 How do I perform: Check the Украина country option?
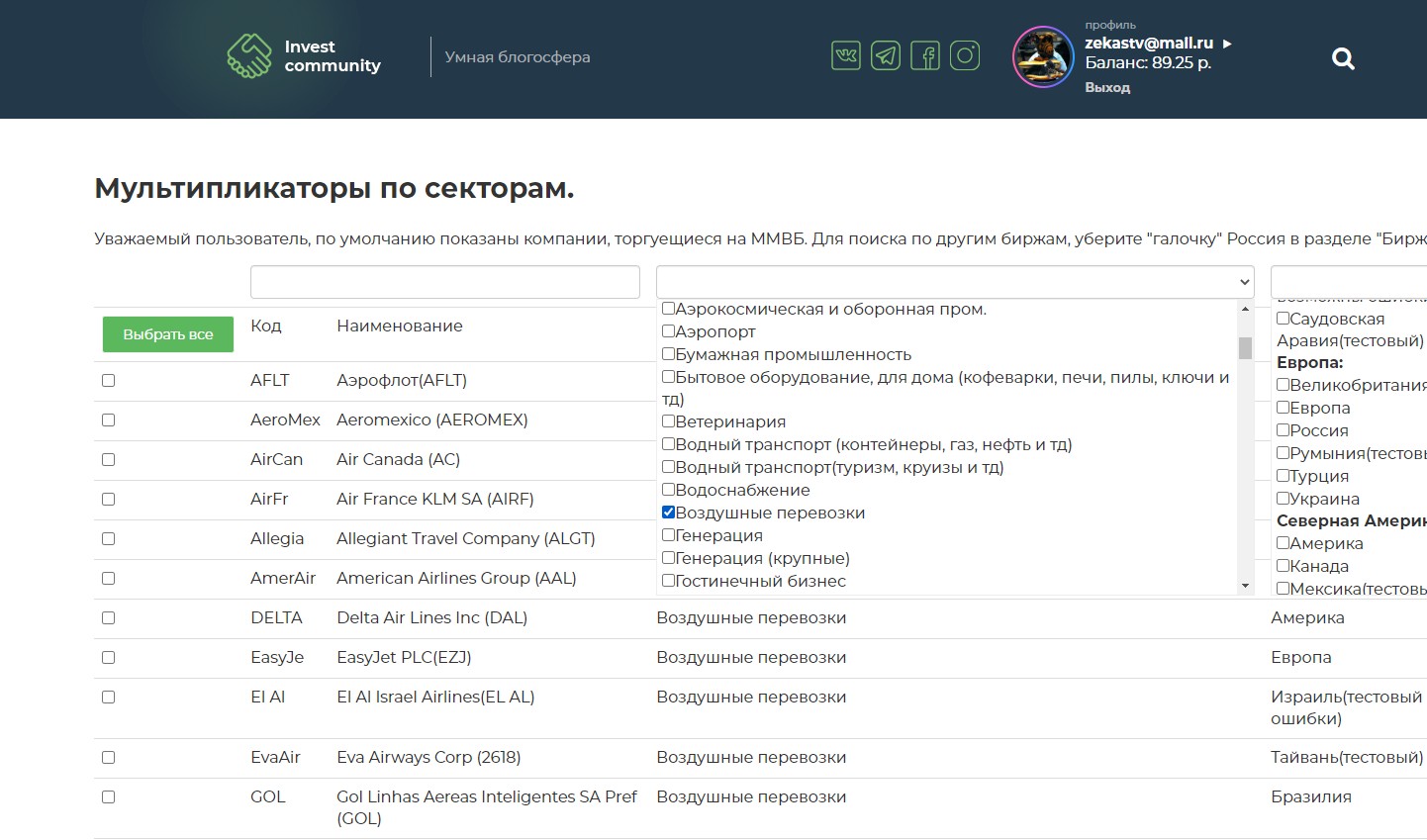click(1283, 499)
